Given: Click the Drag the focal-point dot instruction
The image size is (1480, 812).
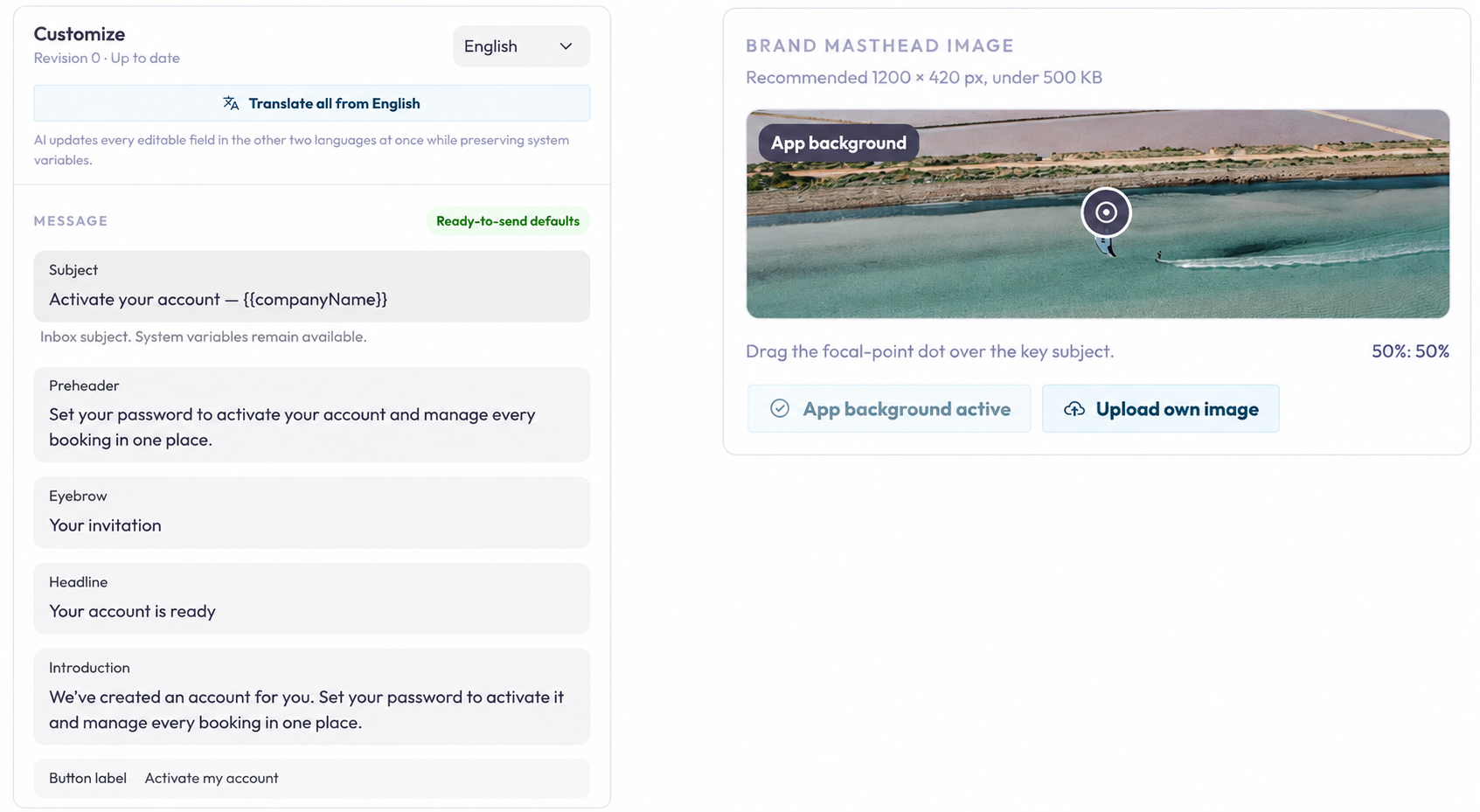Looking at the screenshot, I should tap(929, 351).
